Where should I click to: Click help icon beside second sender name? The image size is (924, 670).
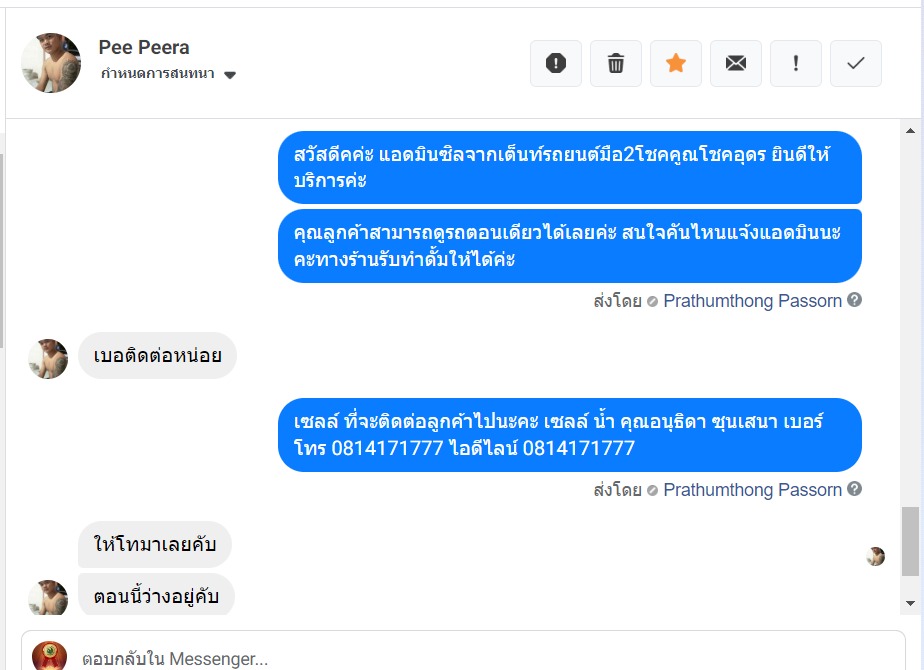[x=855, y=489]
